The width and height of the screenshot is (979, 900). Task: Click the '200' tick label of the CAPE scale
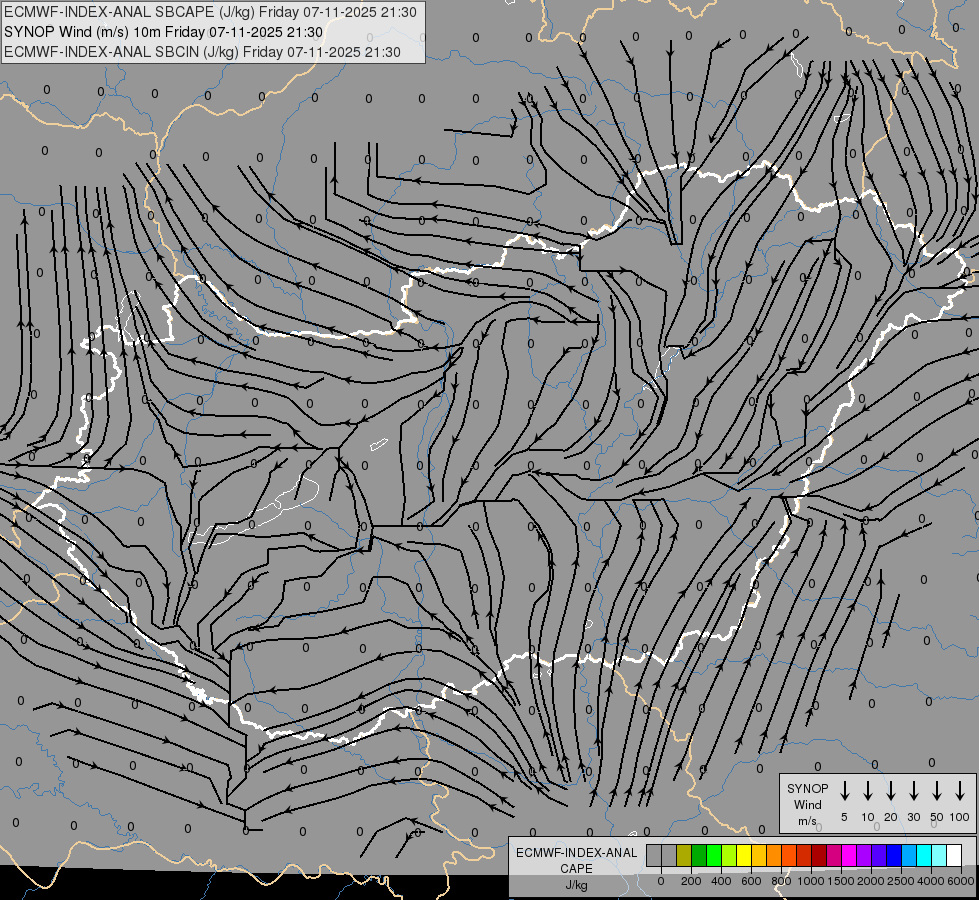[691, 881]
